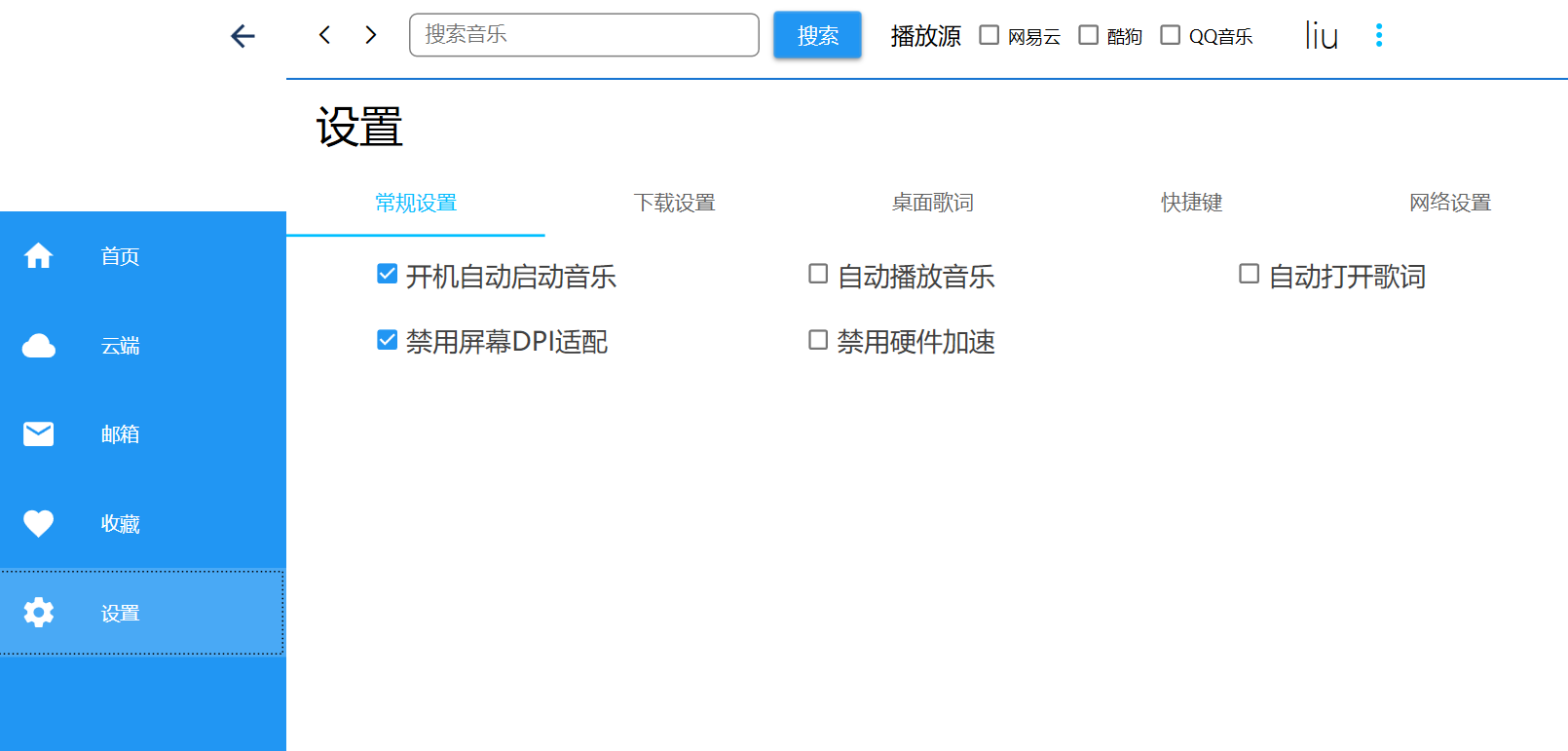Open 邮箱 mailbox section
The height and width of the screenshot is (751, 1568).
pos(143,434)
